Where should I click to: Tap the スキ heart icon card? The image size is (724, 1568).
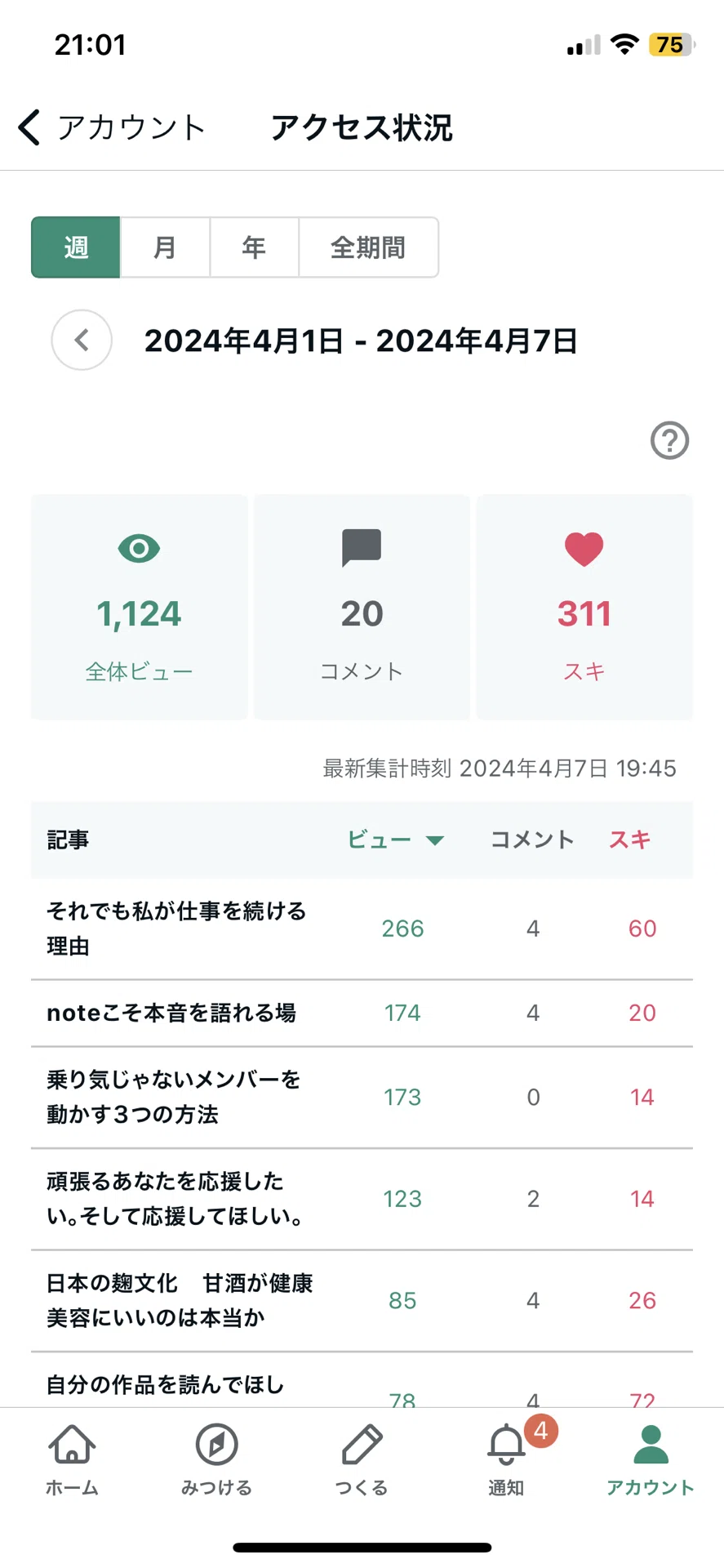pyautogui.click(x=584, y=607)
